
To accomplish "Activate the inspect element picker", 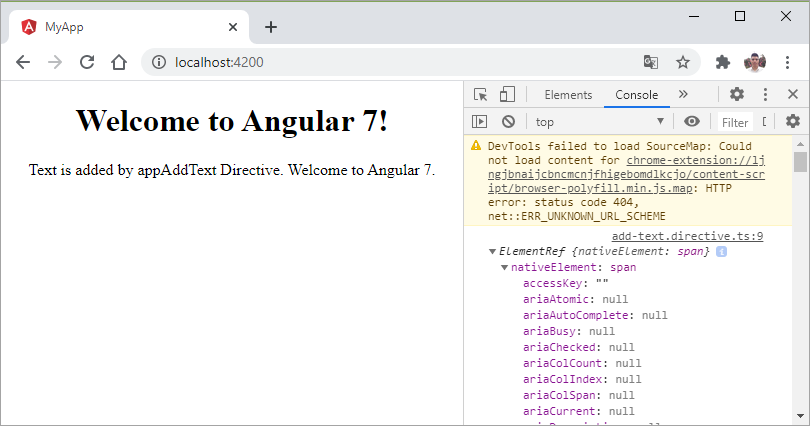I will 480,94.
